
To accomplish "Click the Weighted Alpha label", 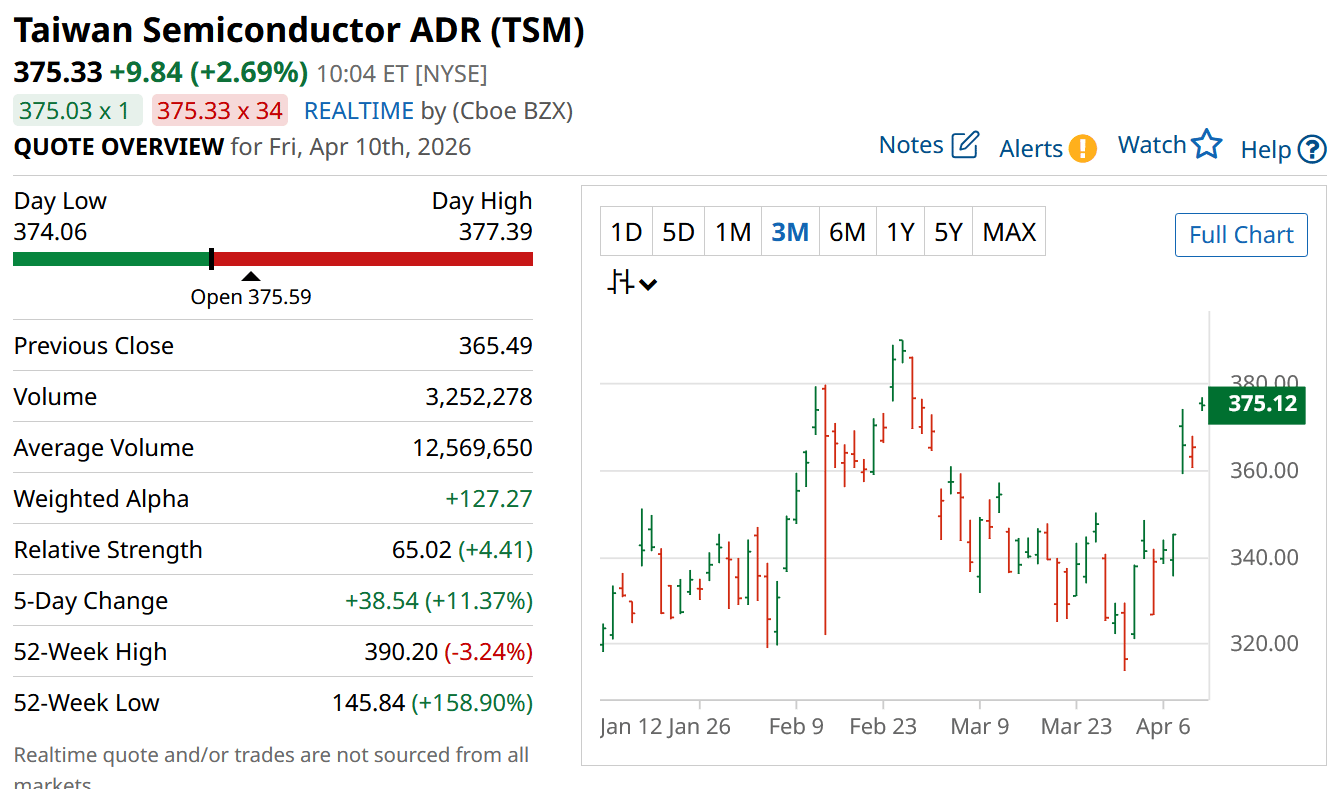I will click(101, 499).
